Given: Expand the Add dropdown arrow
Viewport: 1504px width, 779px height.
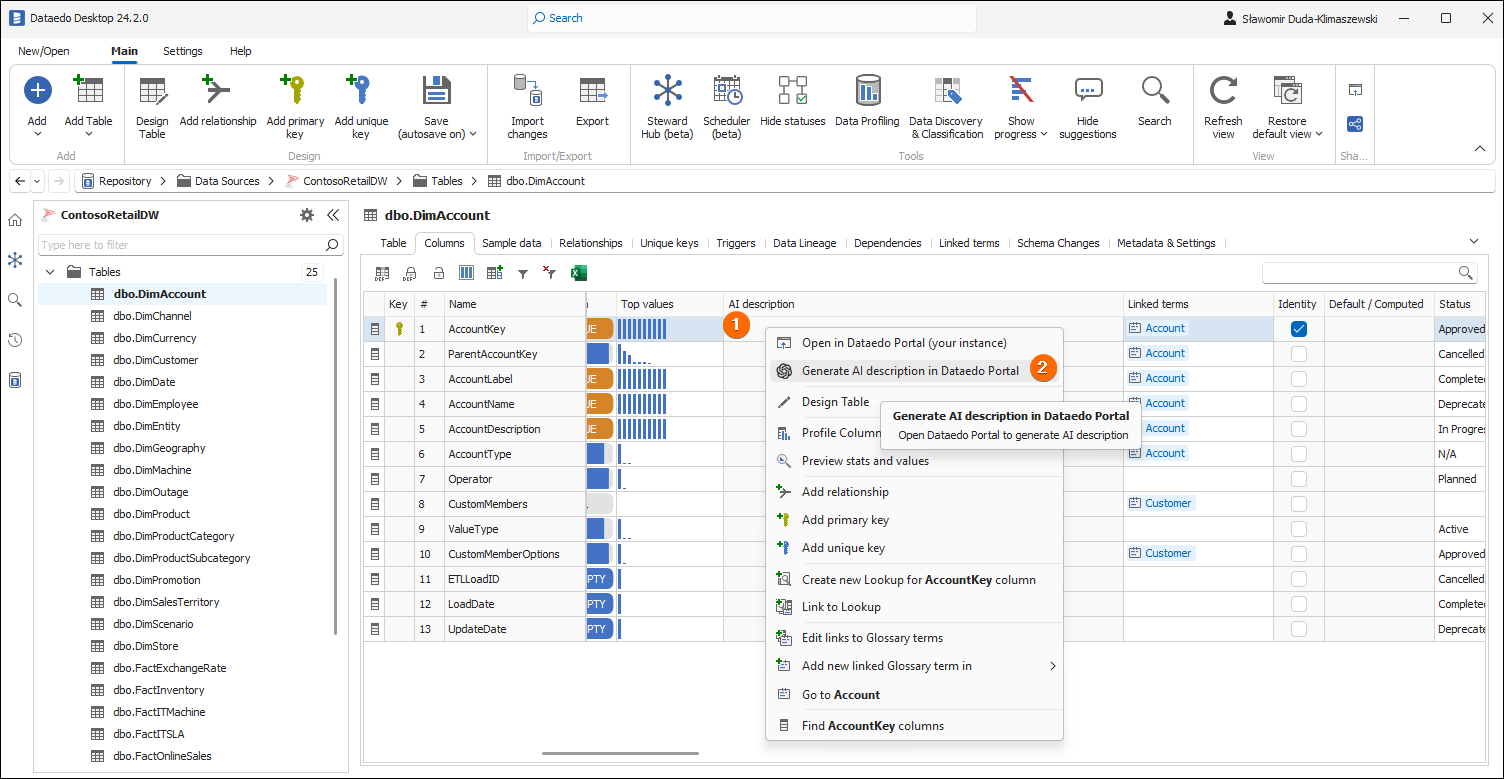Looking at the screenshot, I should point(37,134).
